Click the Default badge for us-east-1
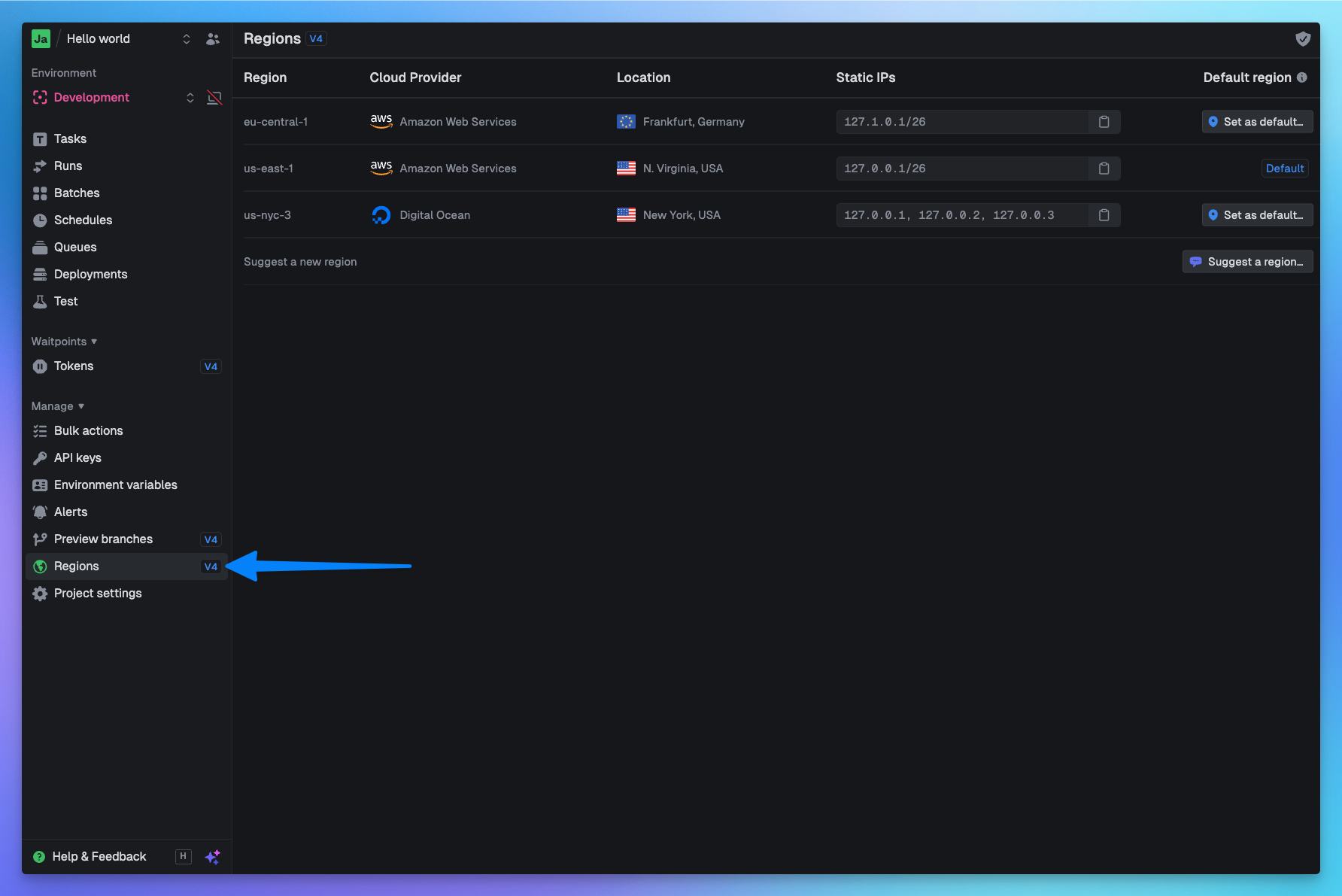 click(x=1285, y=169)
